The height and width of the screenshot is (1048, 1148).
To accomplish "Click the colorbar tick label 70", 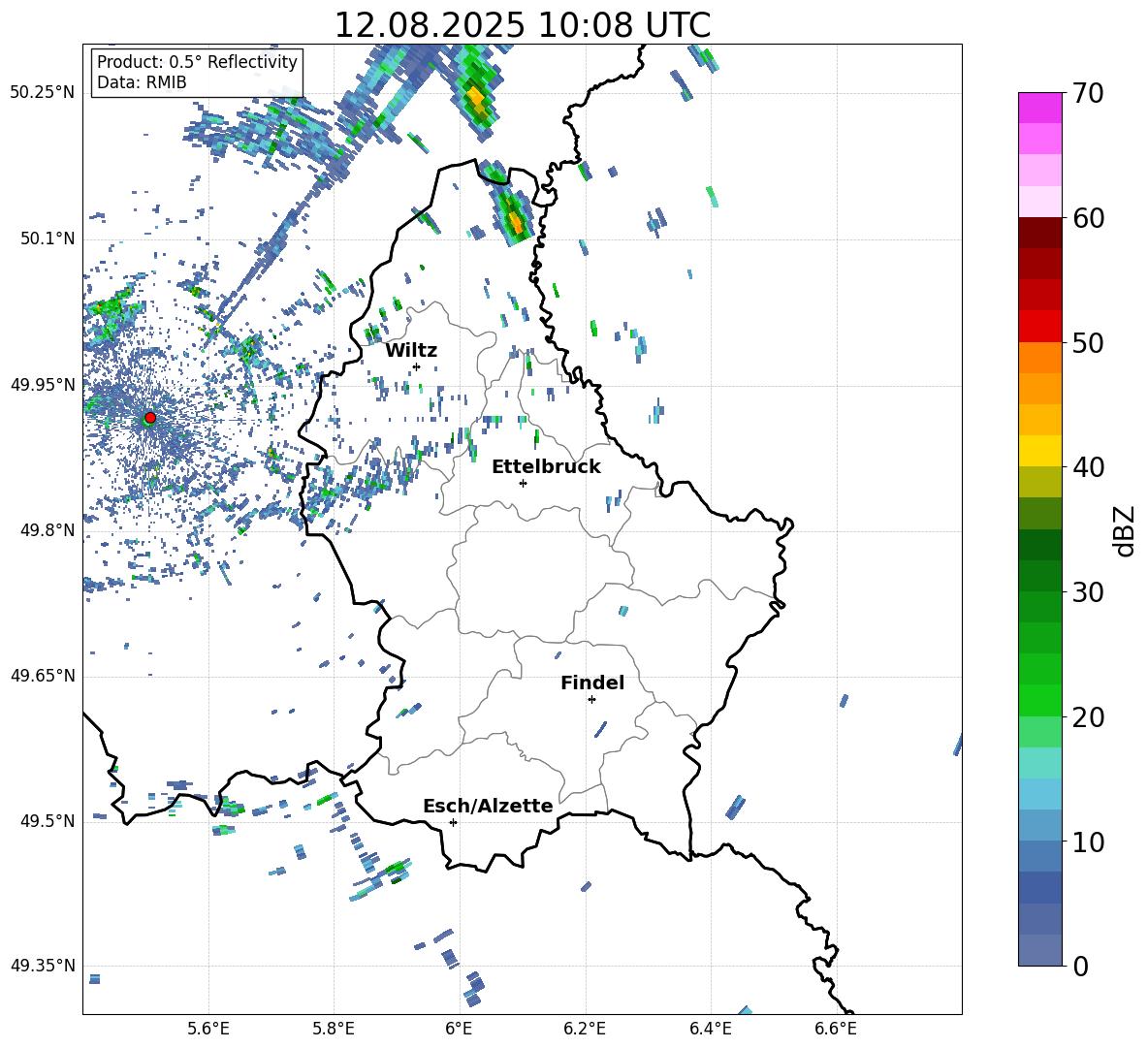I will tap(1088, 94).
